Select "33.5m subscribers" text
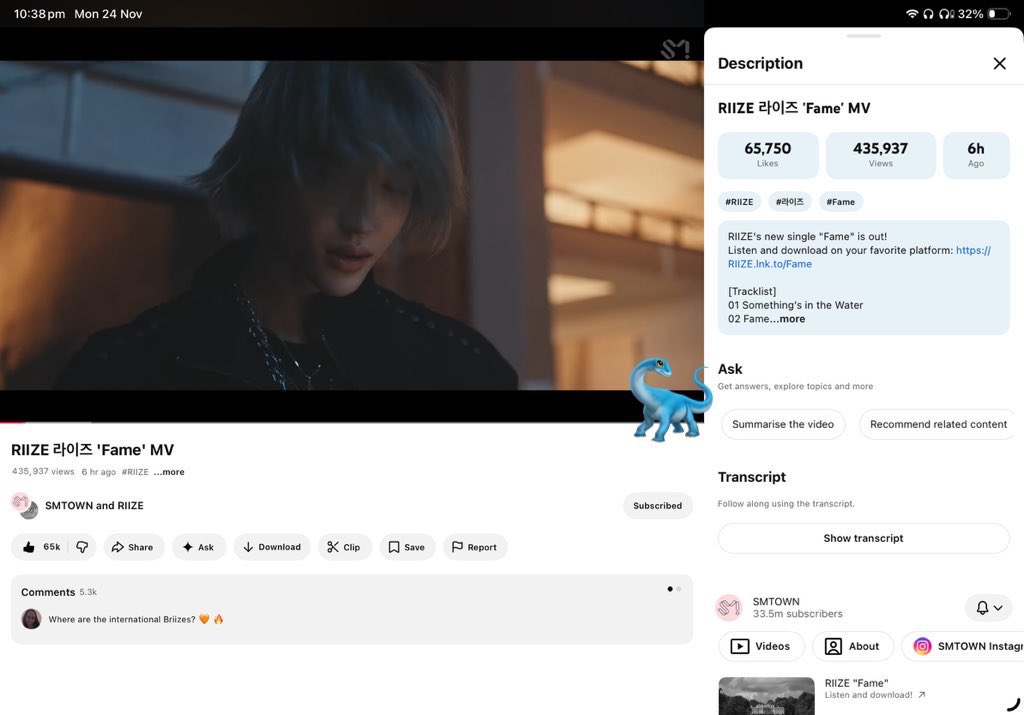 [797, 614]
